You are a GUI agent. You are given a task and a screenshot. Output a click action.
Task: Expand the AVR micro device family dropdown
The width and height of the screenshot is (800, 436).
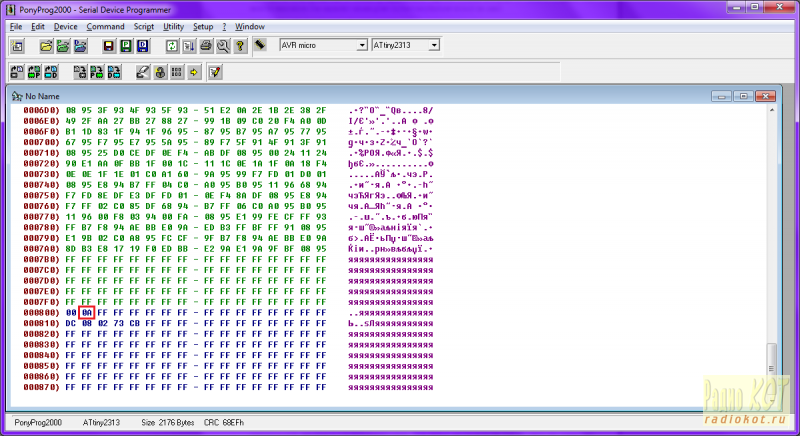(x=362, y=46)
